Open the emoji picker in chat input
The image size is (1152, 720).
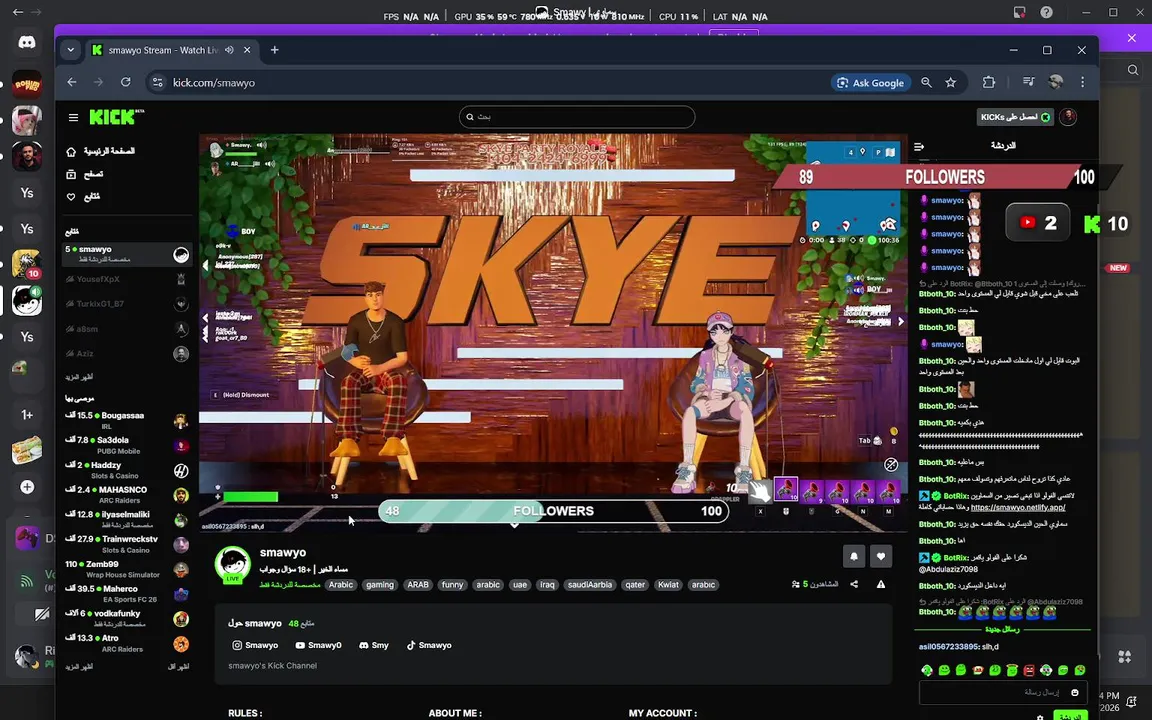1075,692
